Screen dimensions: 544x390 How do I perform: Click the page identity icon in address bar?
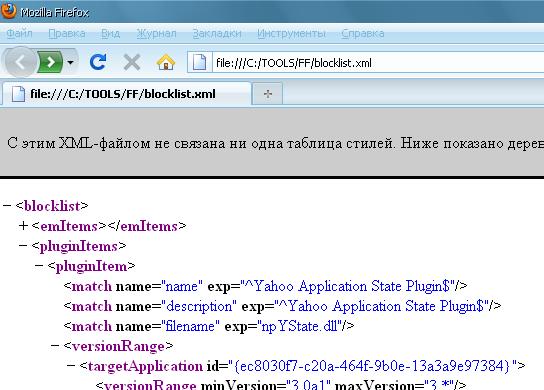[x=199, y=62]
